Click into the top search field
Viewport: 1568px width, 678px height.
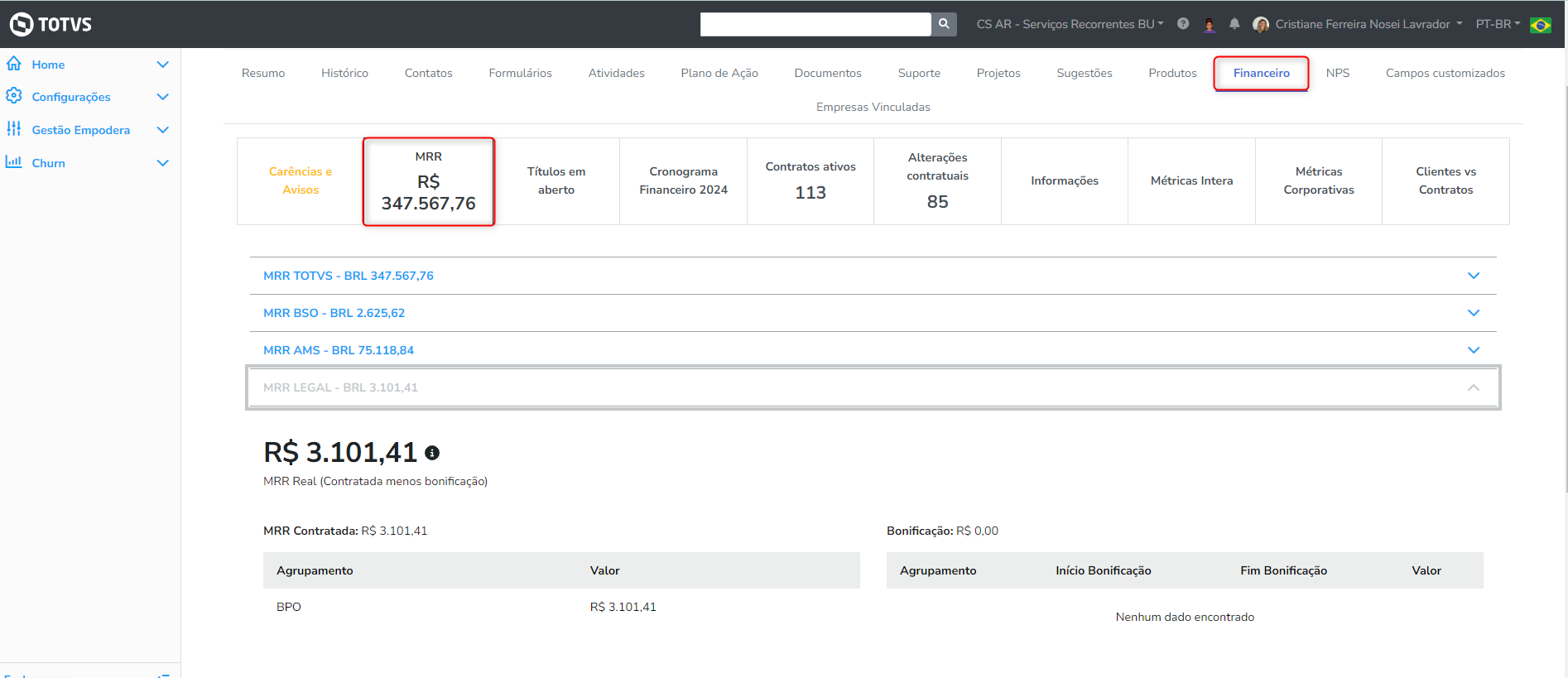[x=815, y=24]
